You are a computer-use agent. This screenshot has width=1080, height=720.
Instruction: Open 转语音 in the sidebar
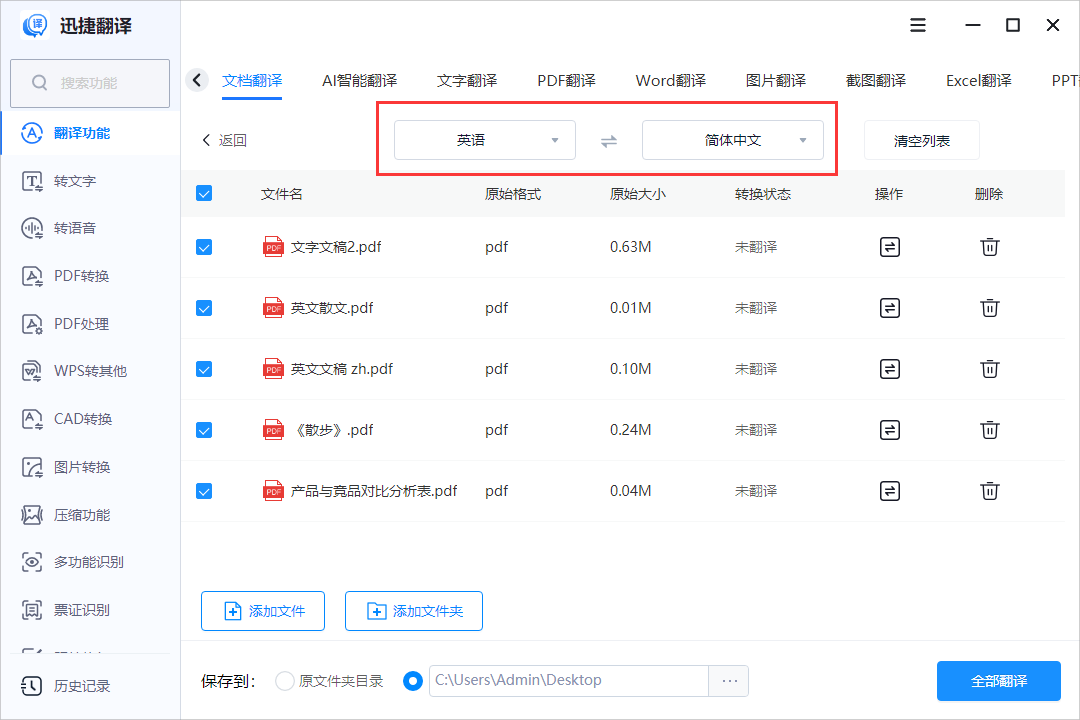[90, 228]
